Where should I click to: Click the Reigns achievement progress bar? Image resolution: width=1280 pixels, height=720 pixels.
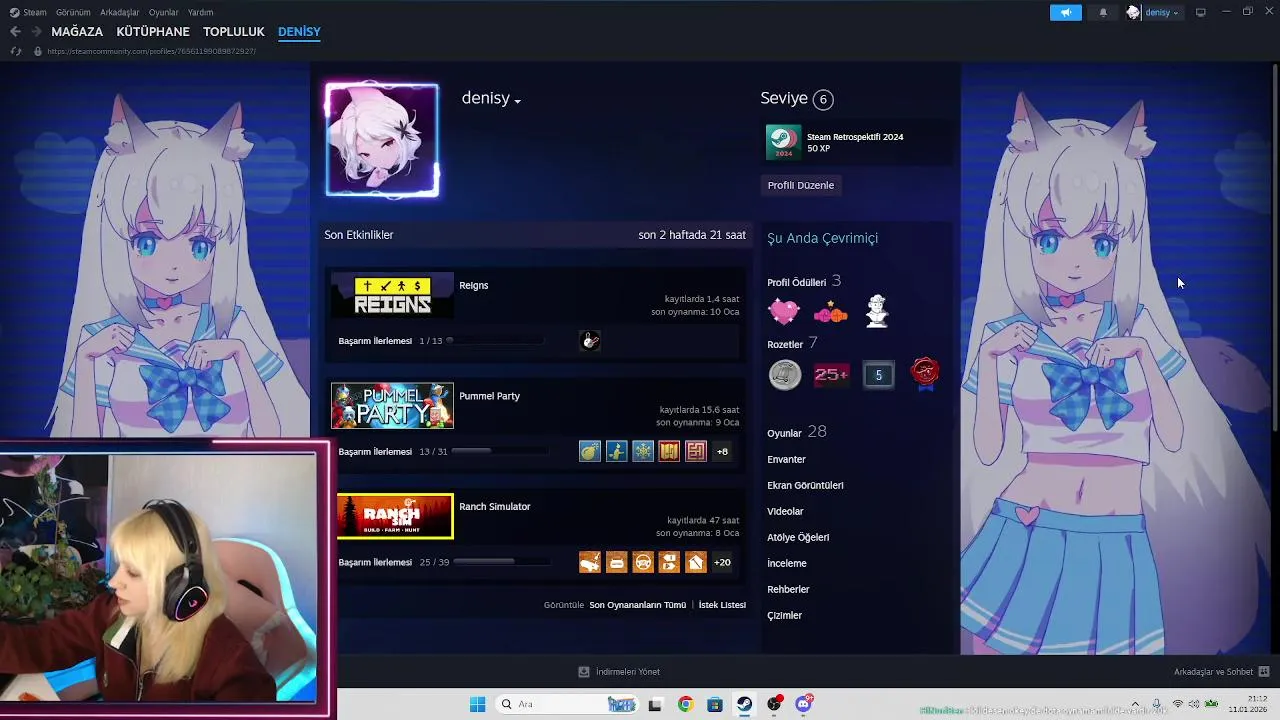coord(497,341)
